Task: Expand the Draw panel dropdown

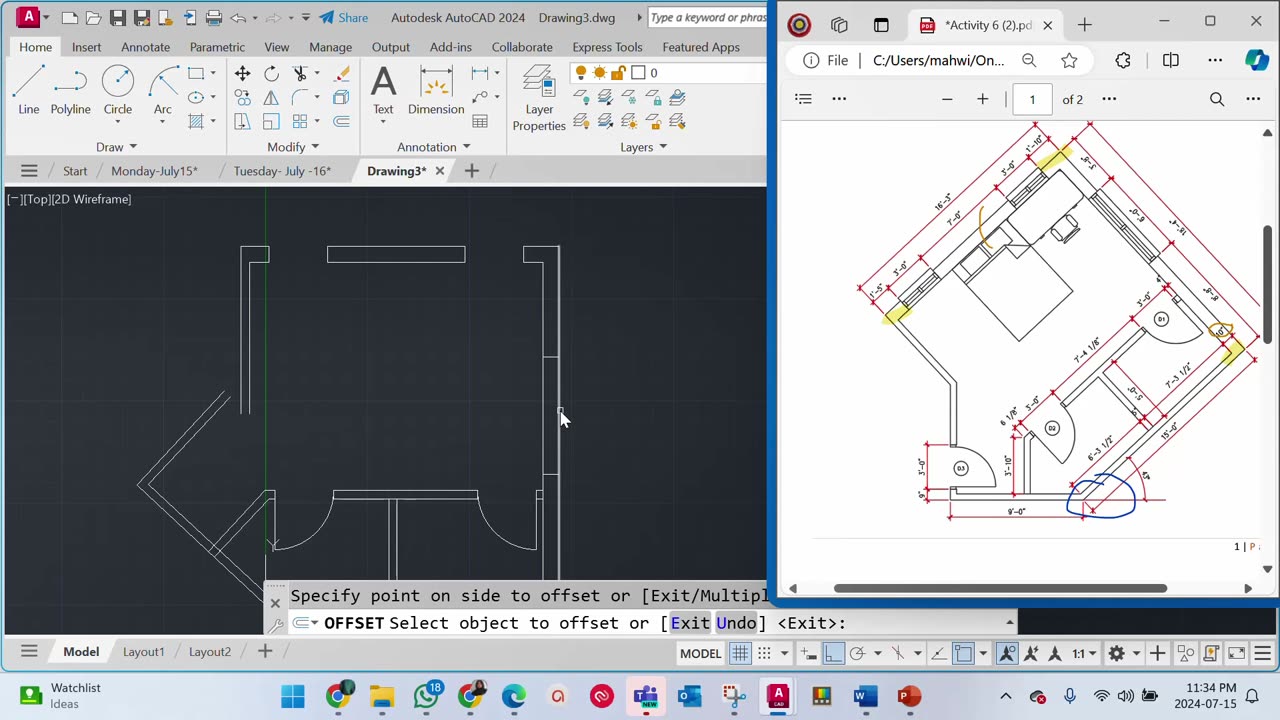Action: pos(117,147)
